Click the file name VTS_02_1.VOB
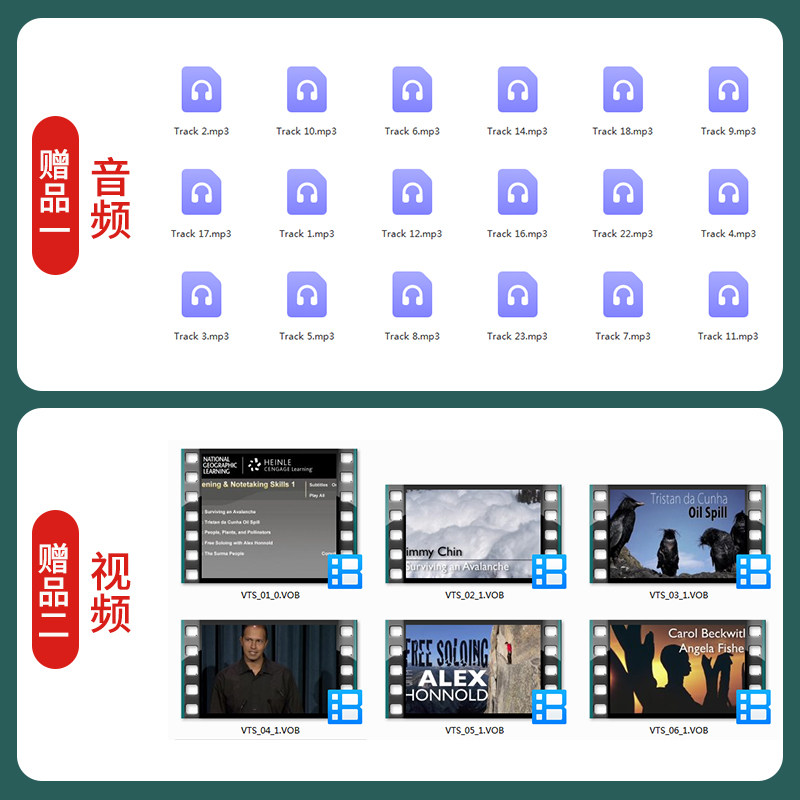 click(474, 595)
